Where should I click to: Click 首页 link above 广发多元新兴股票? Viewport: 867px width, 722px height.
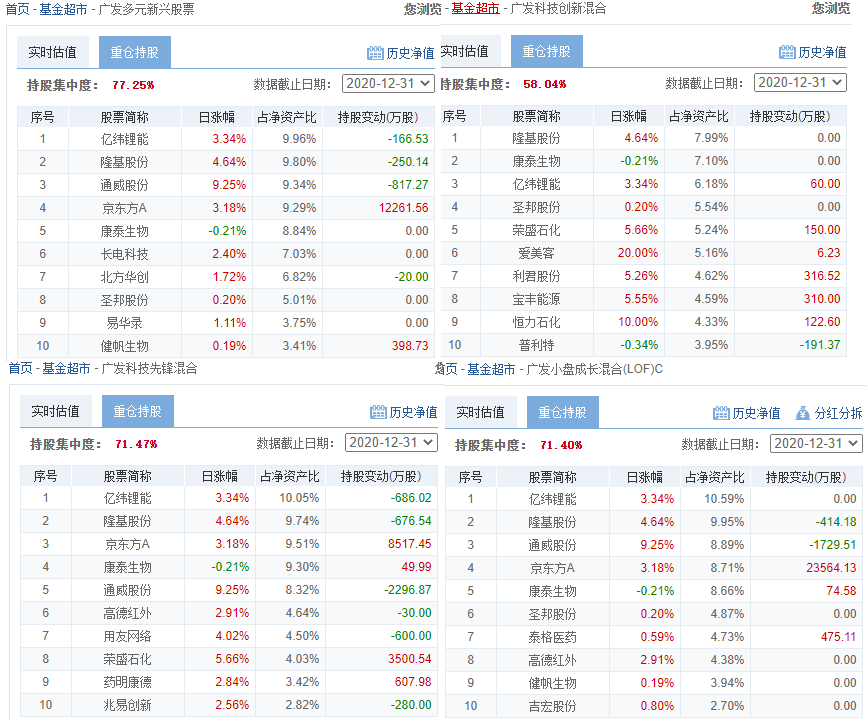[17, 9]
